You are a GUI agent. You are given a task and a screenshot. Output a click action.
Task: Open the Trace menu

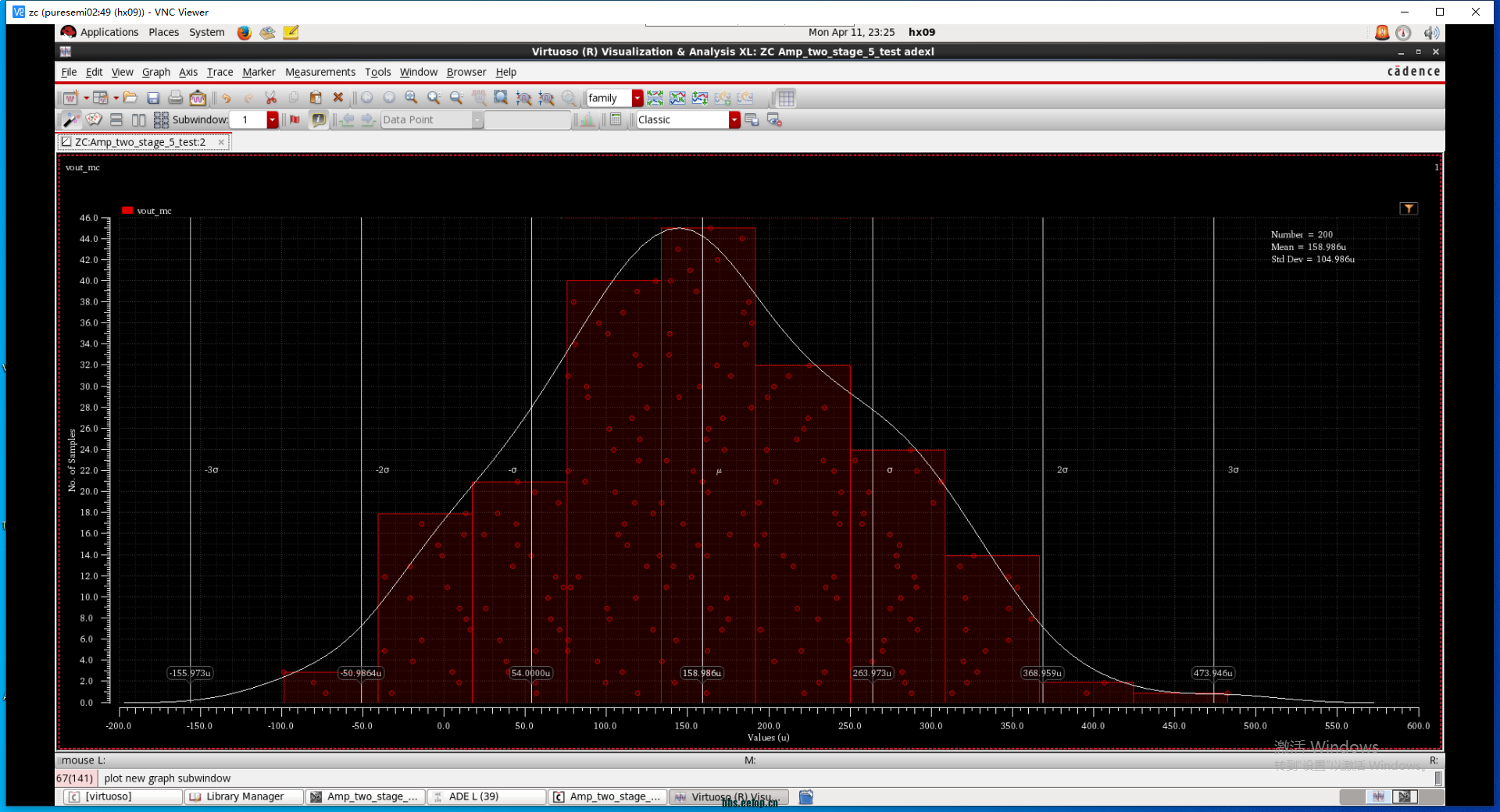tap(220, 72)
